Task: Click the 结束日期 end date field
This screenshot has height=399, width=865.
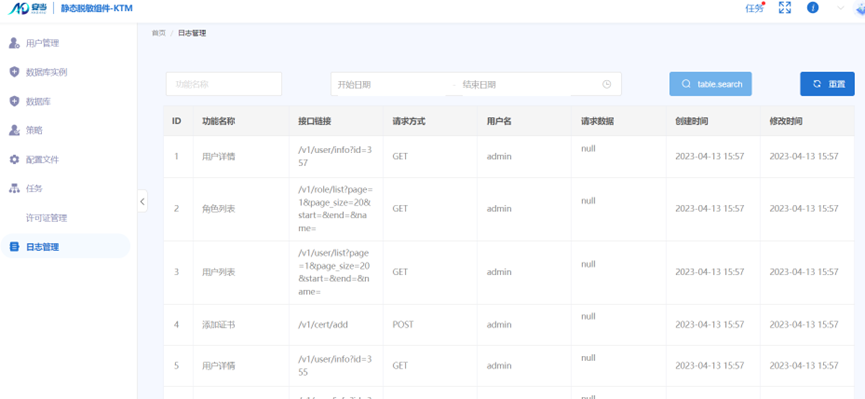Action: (516, 84)
